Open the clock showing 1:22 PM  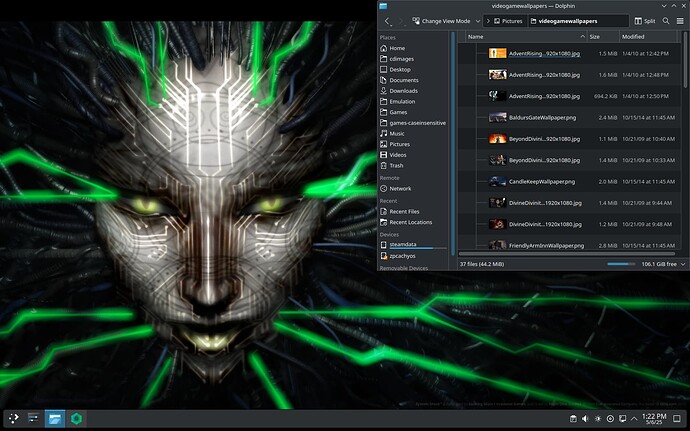pyautogui.click(x=654, y=419)
